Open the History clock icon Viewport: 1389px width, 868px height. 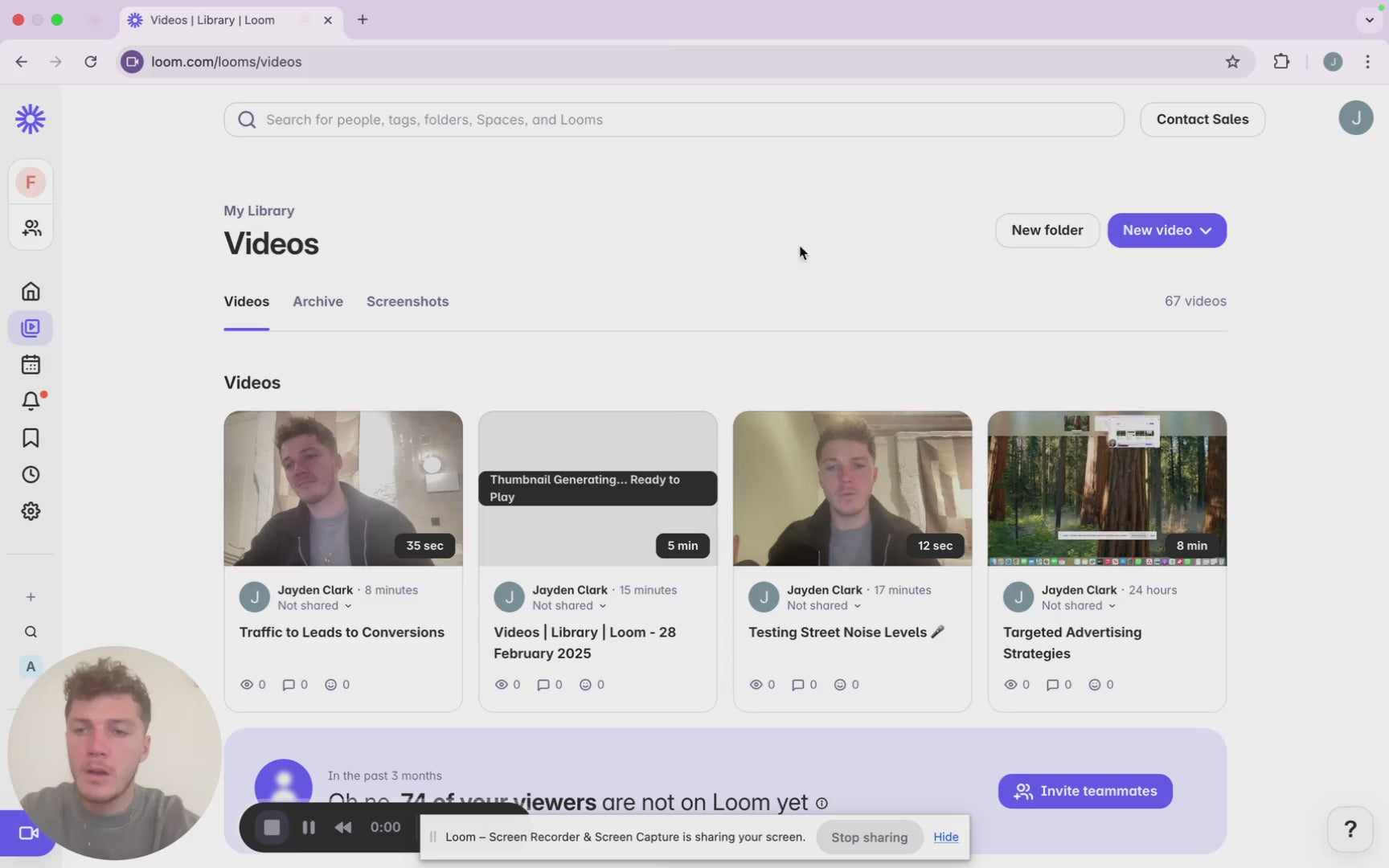[31, 475]
